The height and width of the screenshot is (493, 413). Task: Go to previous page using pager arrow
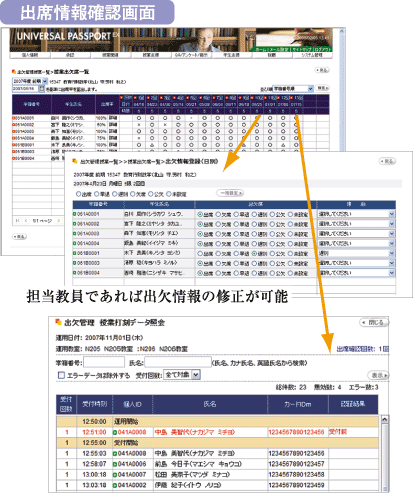click(26, 221)
